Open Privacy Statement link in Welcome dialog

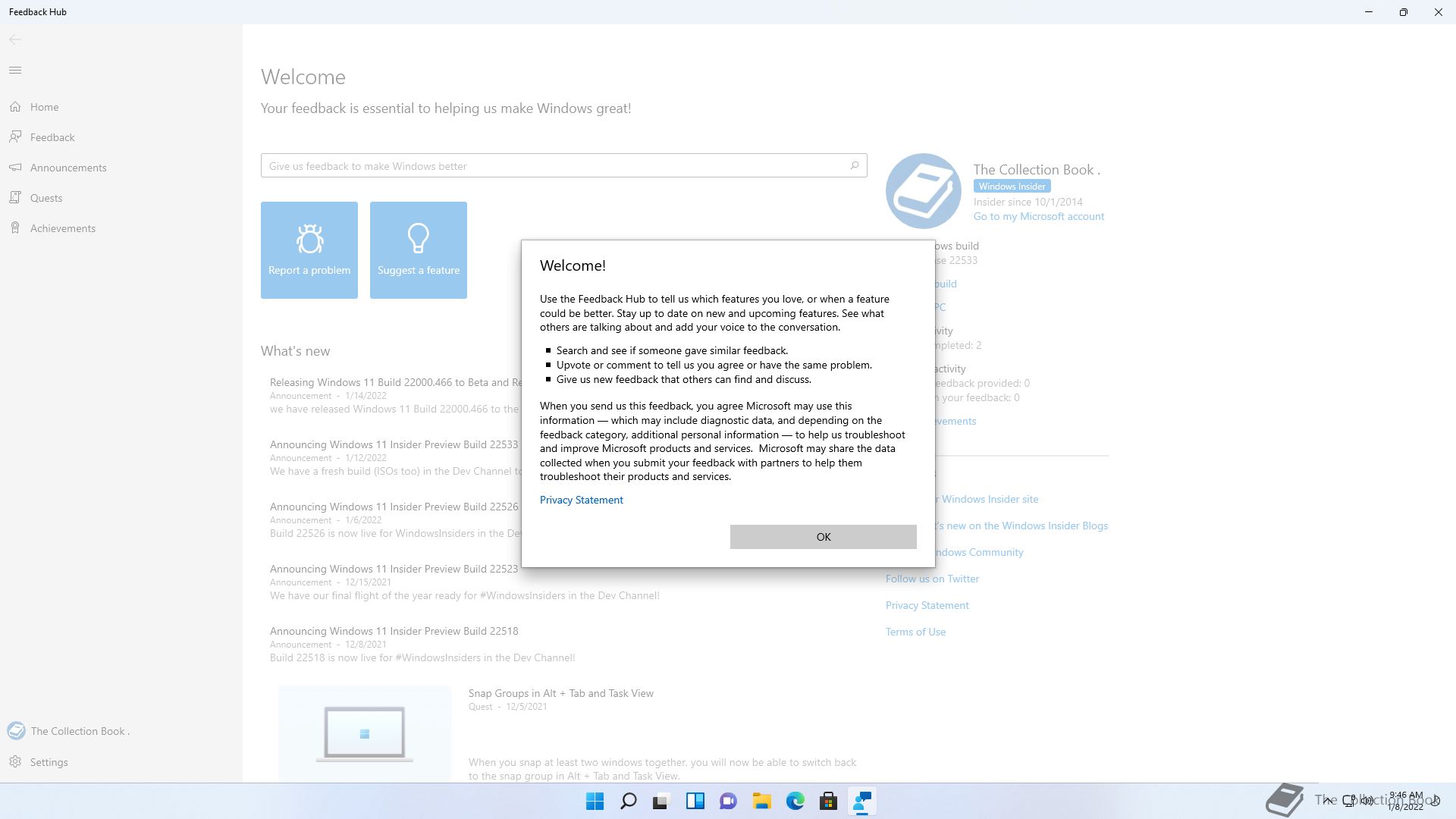click(x=581, y=500)
